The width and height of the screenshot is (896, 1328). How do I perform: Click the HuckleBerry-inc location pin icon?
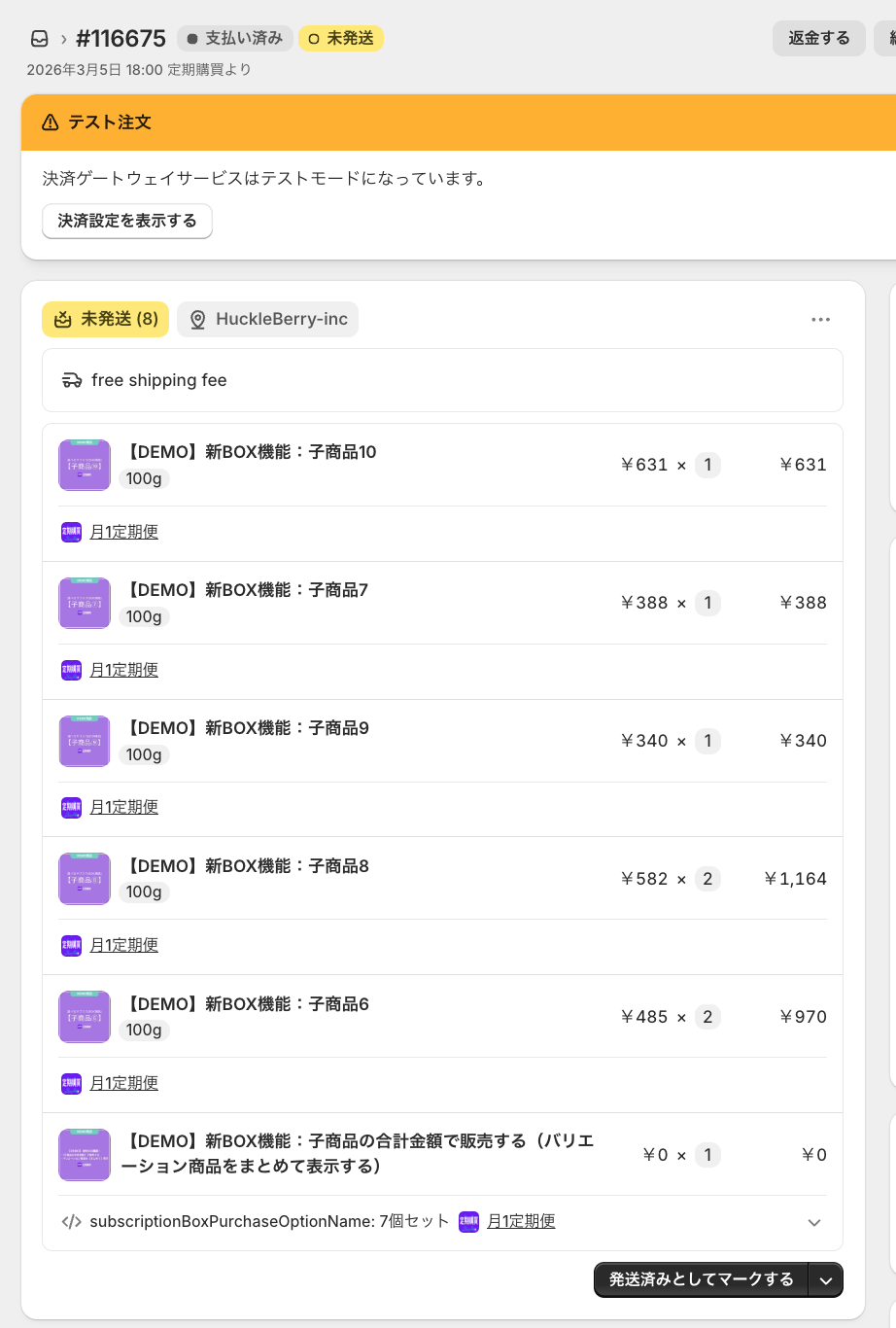pos(198,320)
